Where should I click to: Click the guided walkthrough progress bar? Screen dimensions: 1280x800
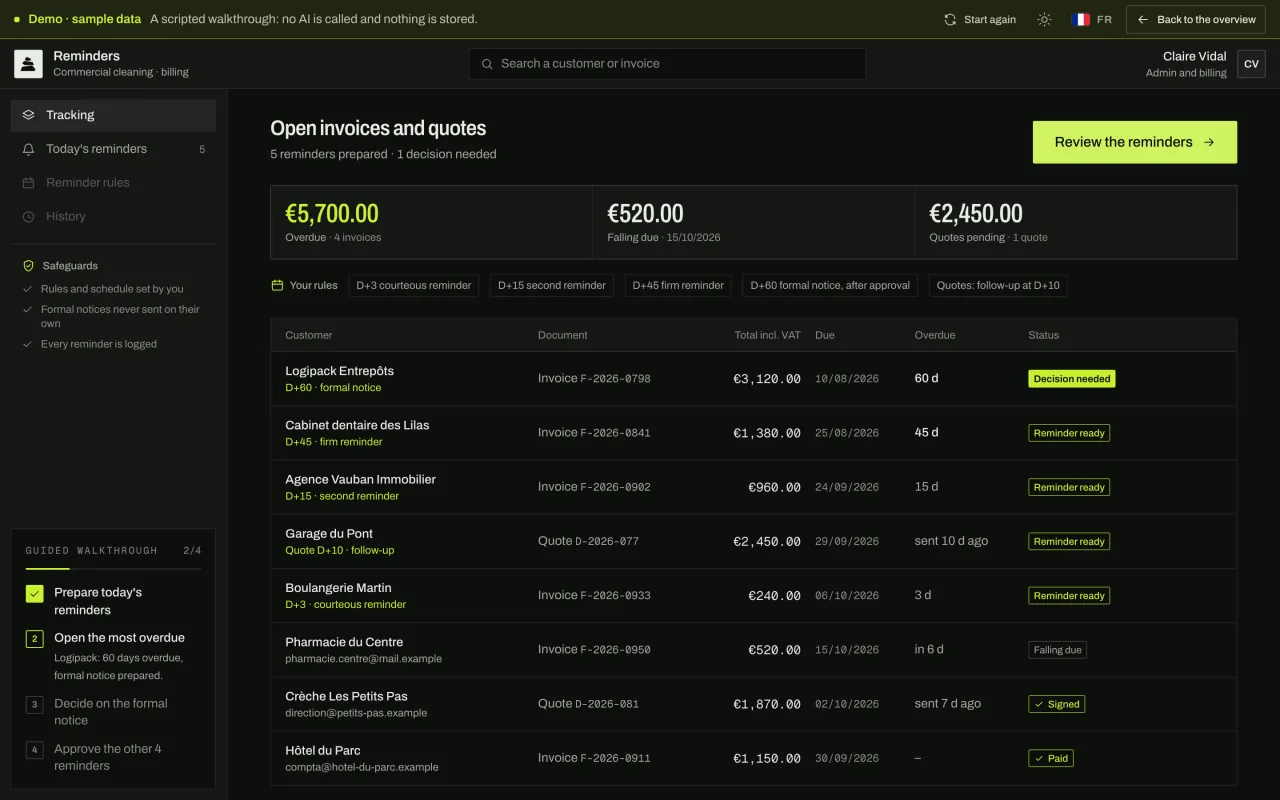coord(113,569)
